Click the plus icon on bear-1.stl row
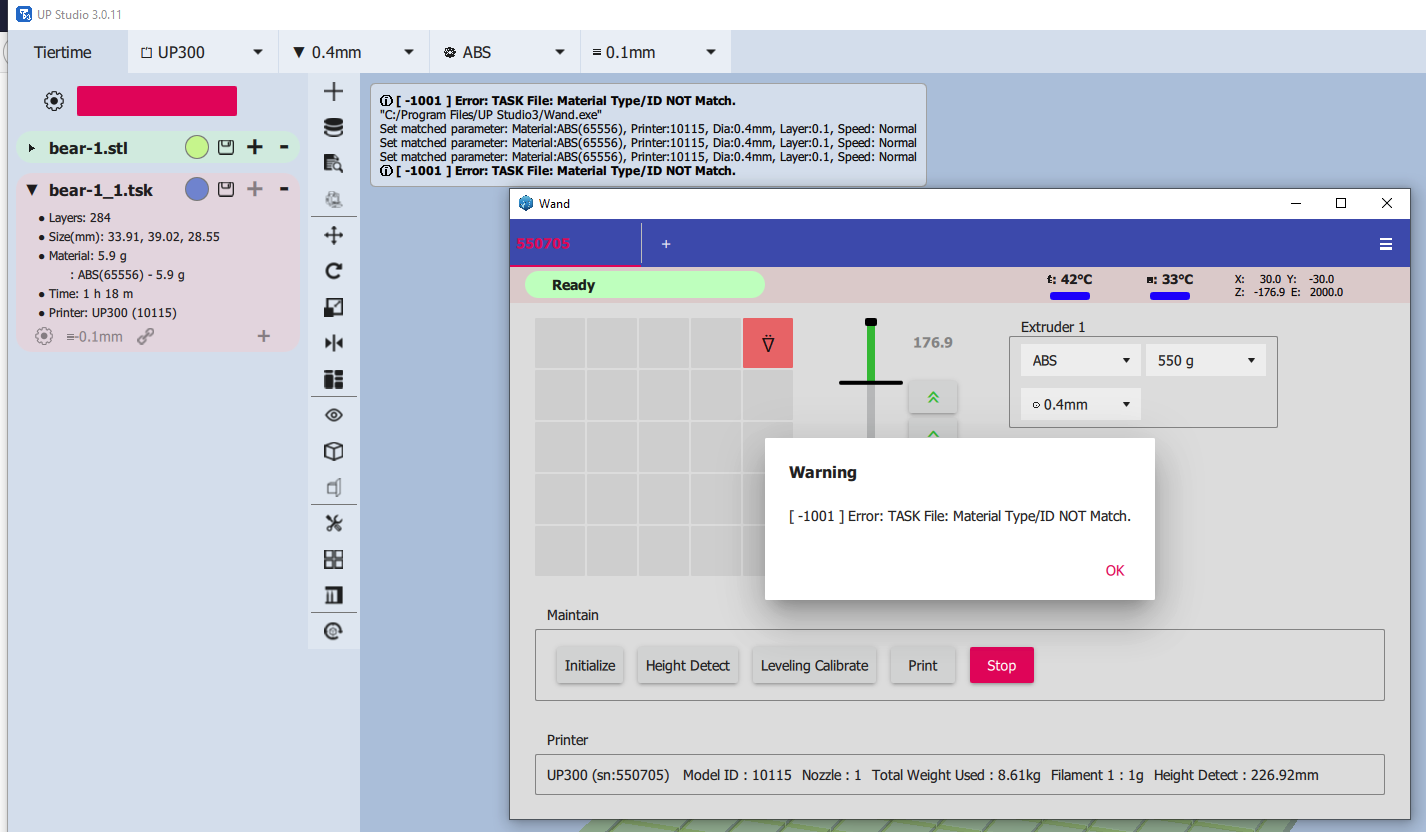 pos(255,148)
